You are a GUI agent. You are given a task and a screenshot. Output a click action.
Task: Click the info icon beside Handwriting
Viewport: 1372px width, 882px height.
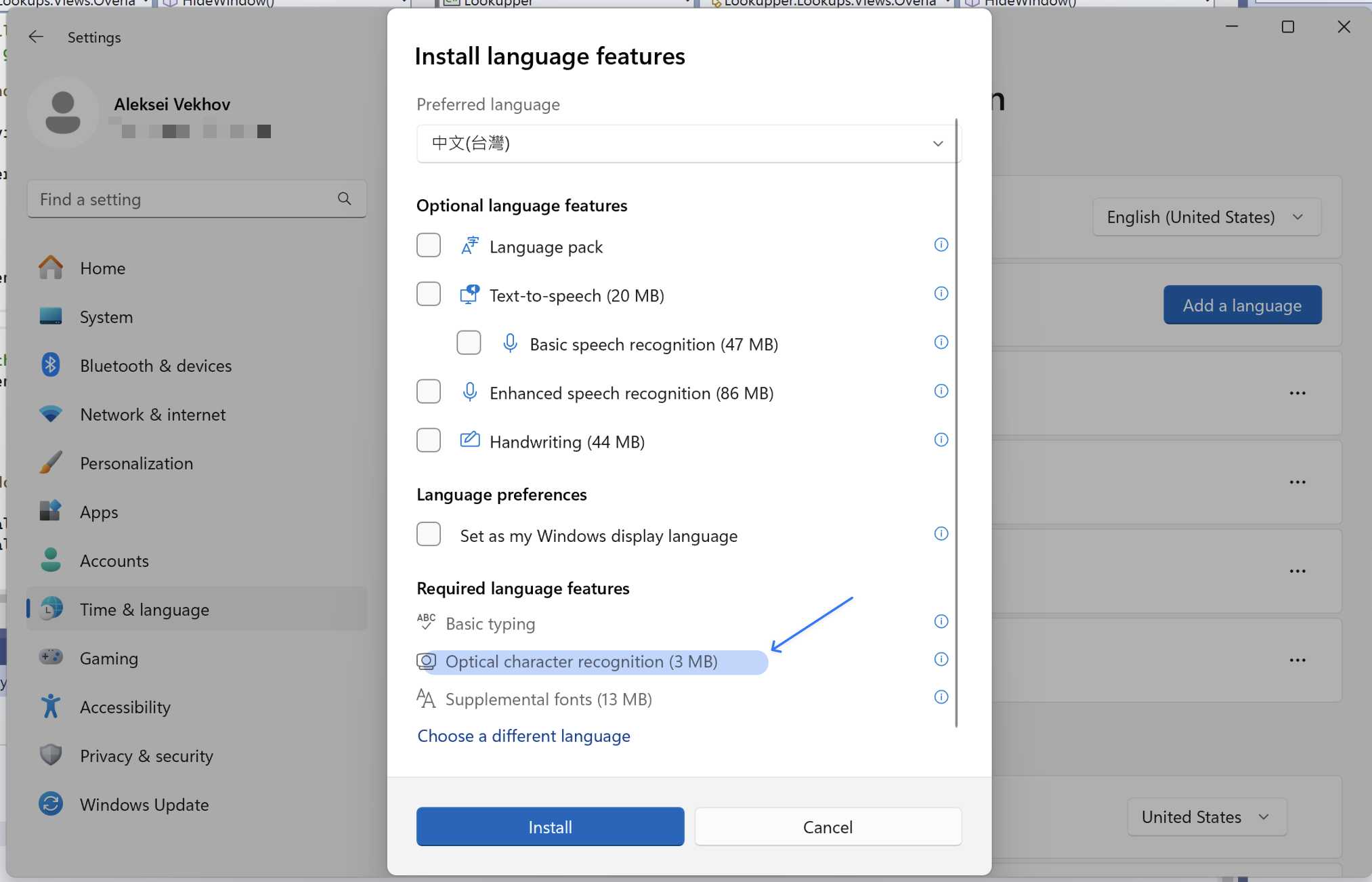941,440
